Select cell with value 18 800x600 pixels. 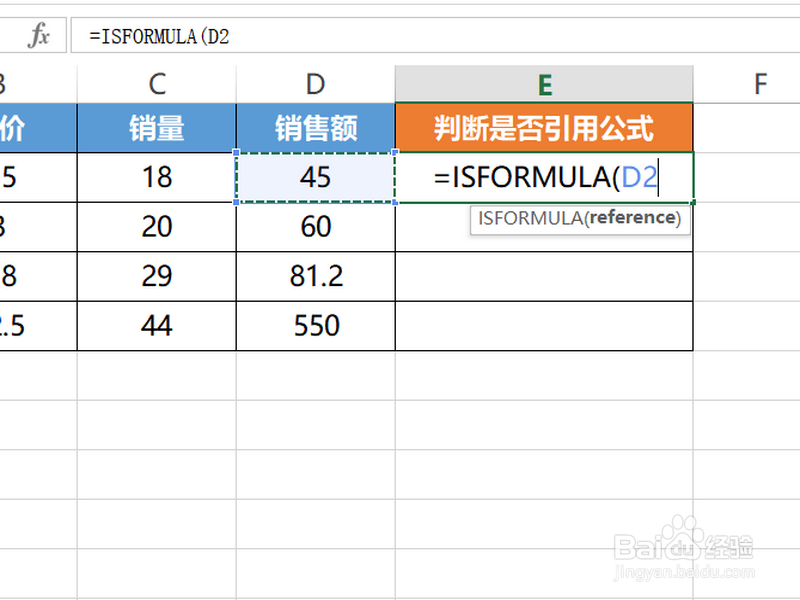click(157, 177)
